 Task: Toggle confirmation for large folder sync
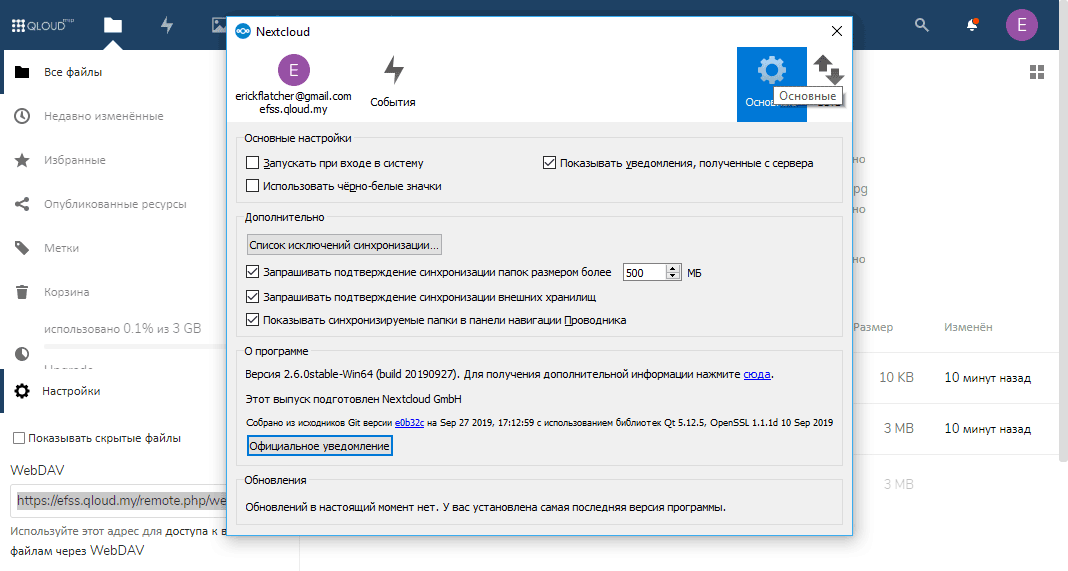point(252,272)
